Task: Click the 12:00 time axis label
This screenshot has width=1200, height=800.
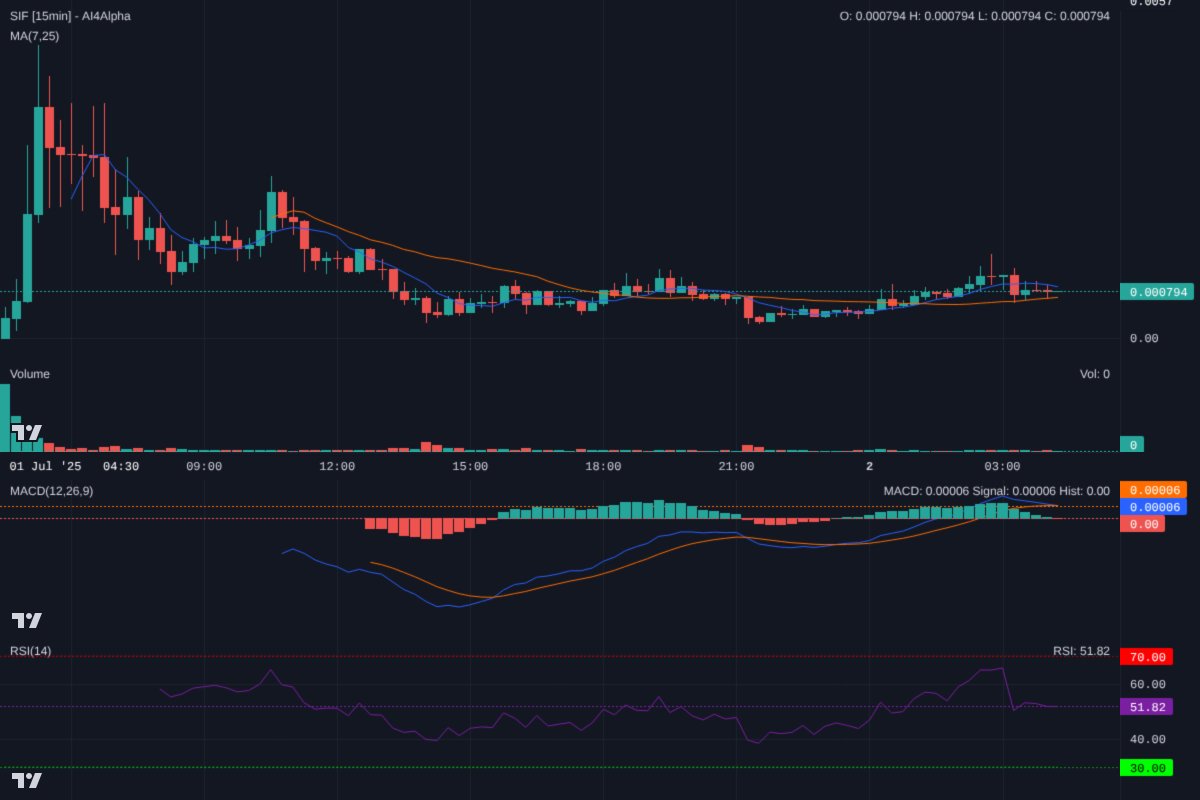Action: (x=337, y=466)
